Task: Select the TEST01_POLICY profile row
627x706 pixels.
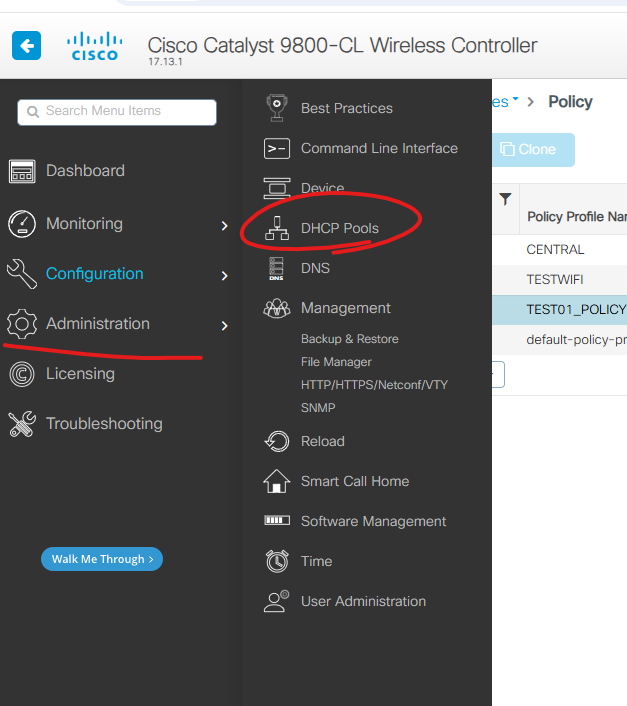Action: pyautogui.click(x=559, y=310)
